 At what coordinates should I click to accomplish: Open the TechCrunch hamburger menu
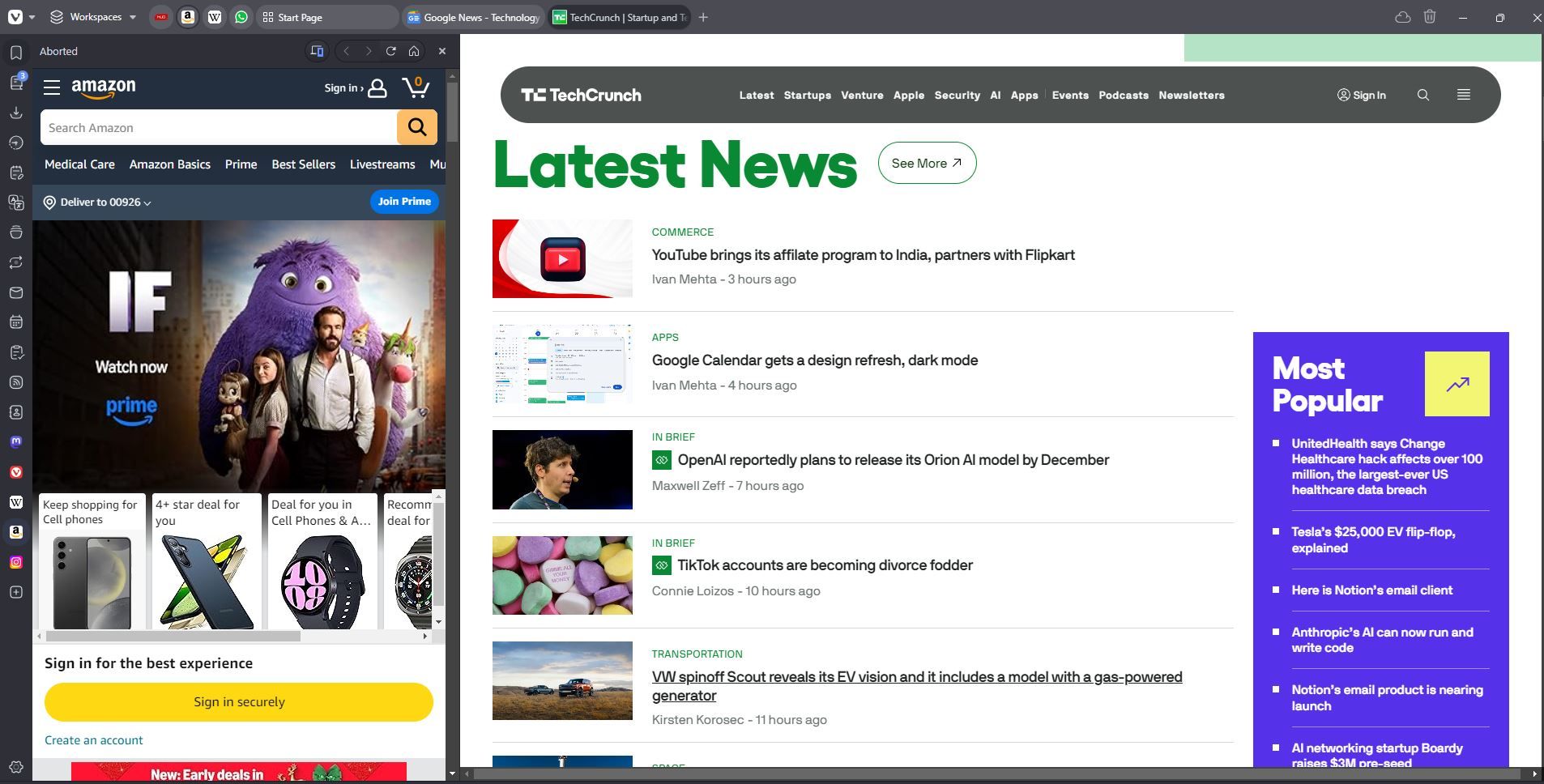click(x=1463, y=95)
